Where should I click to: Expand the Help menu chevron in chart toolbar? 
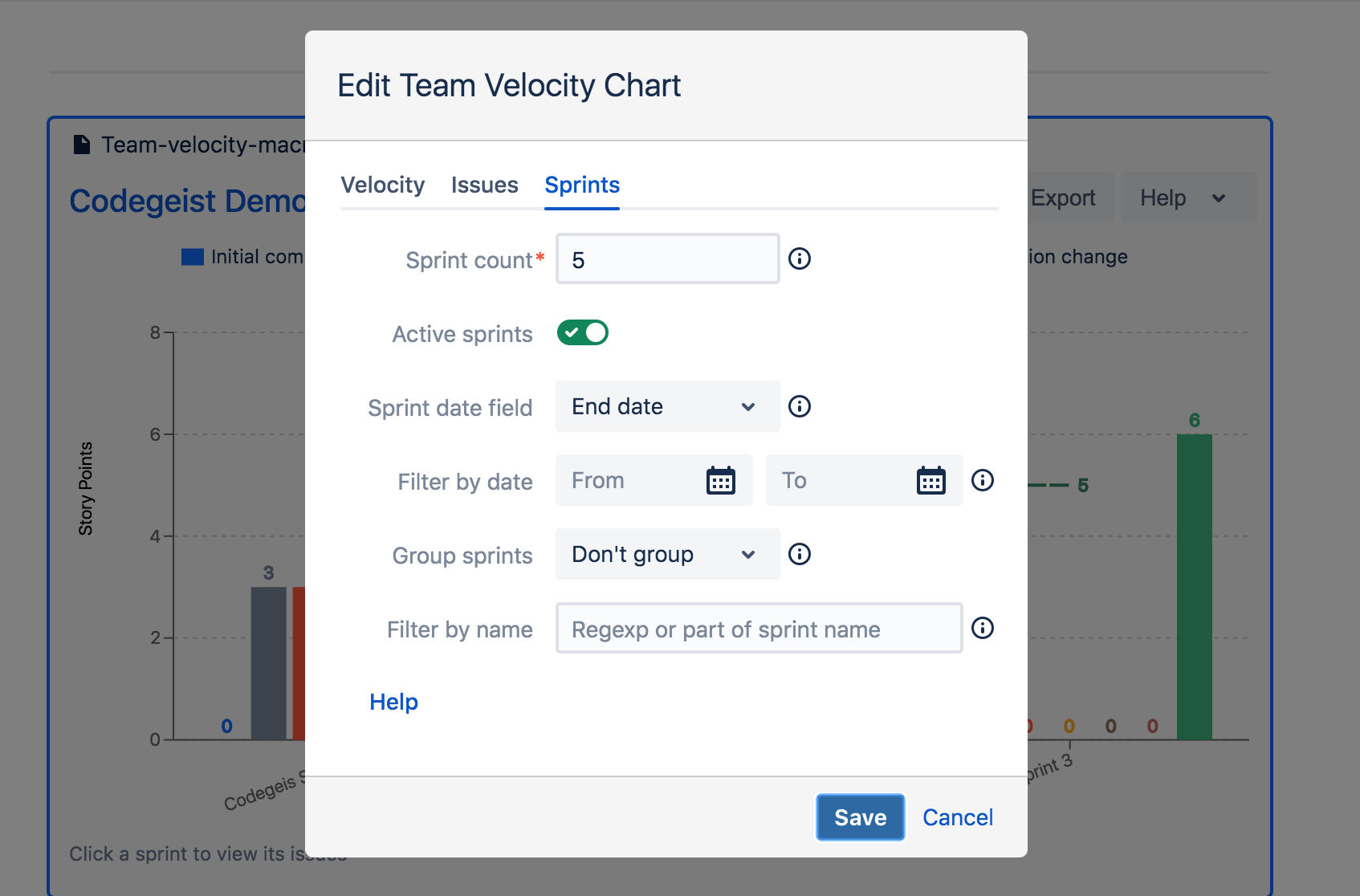[1219, 198]
